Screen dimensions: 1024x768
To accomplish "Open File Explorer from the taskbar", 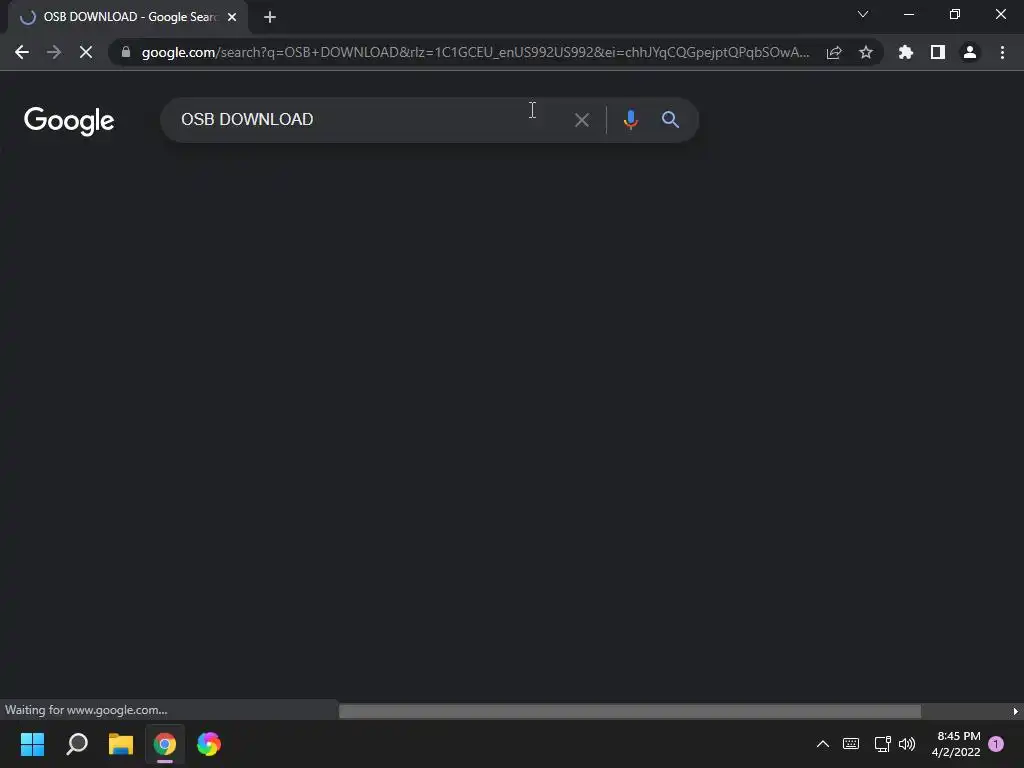I will point(121,744).
